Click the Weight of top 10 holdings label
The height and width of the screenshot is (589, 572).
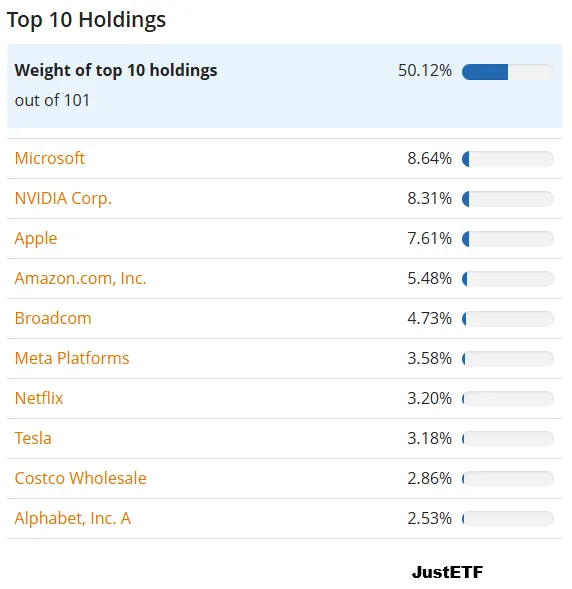tap(116, 70)
